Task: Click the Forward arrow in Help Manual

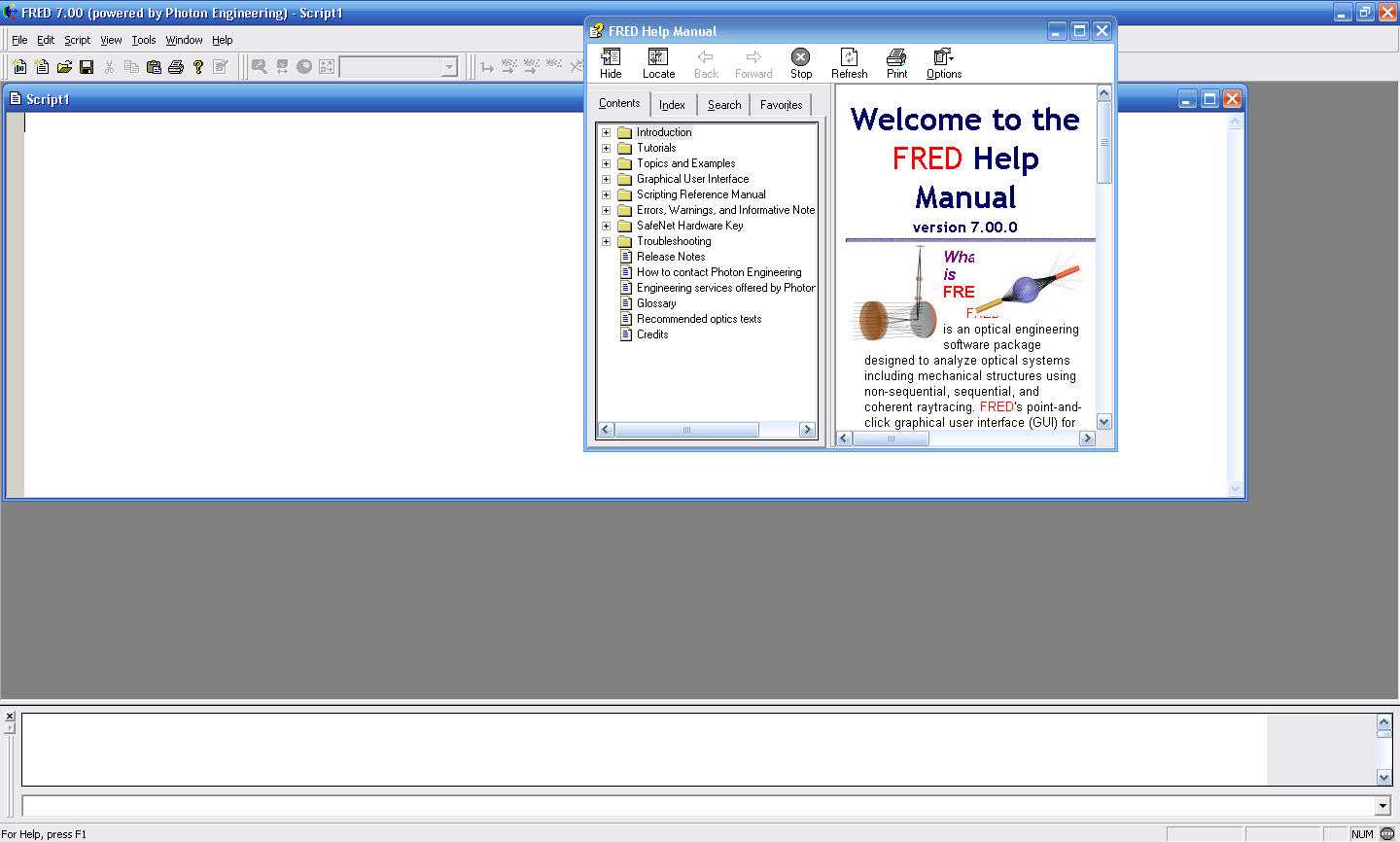Action: point(753,64)
